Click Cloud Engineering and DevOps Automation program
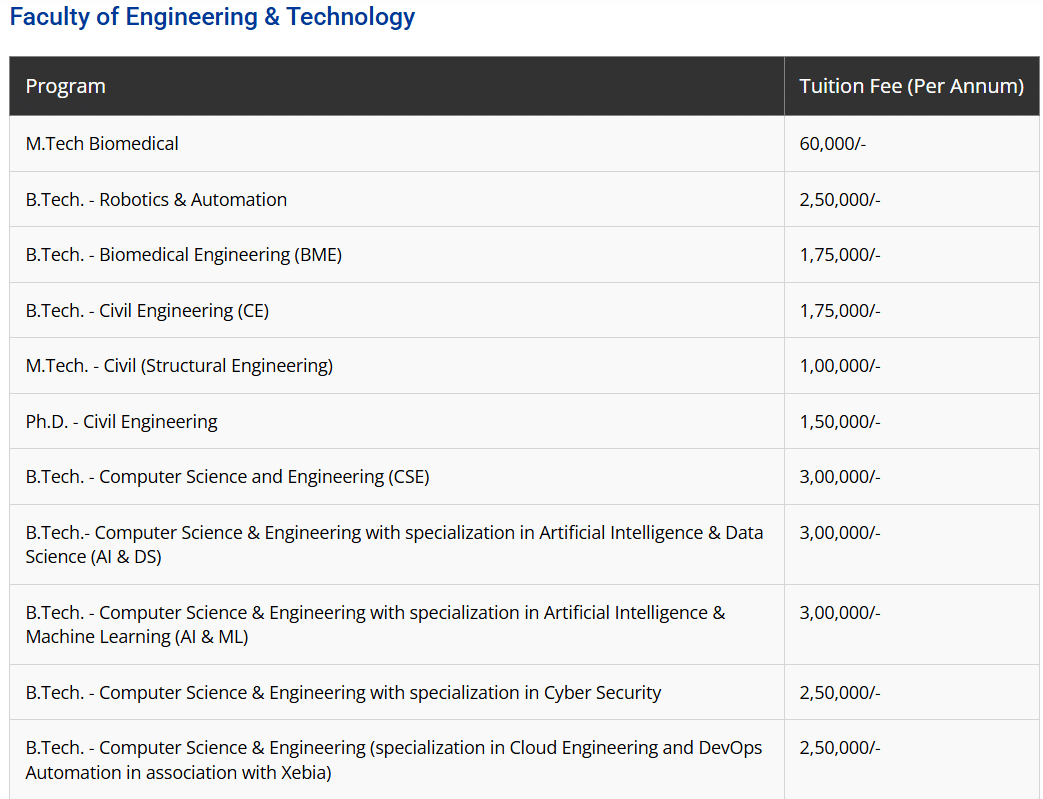The width and height of the screenshot is (1043, 799). [x=394, y=760]
